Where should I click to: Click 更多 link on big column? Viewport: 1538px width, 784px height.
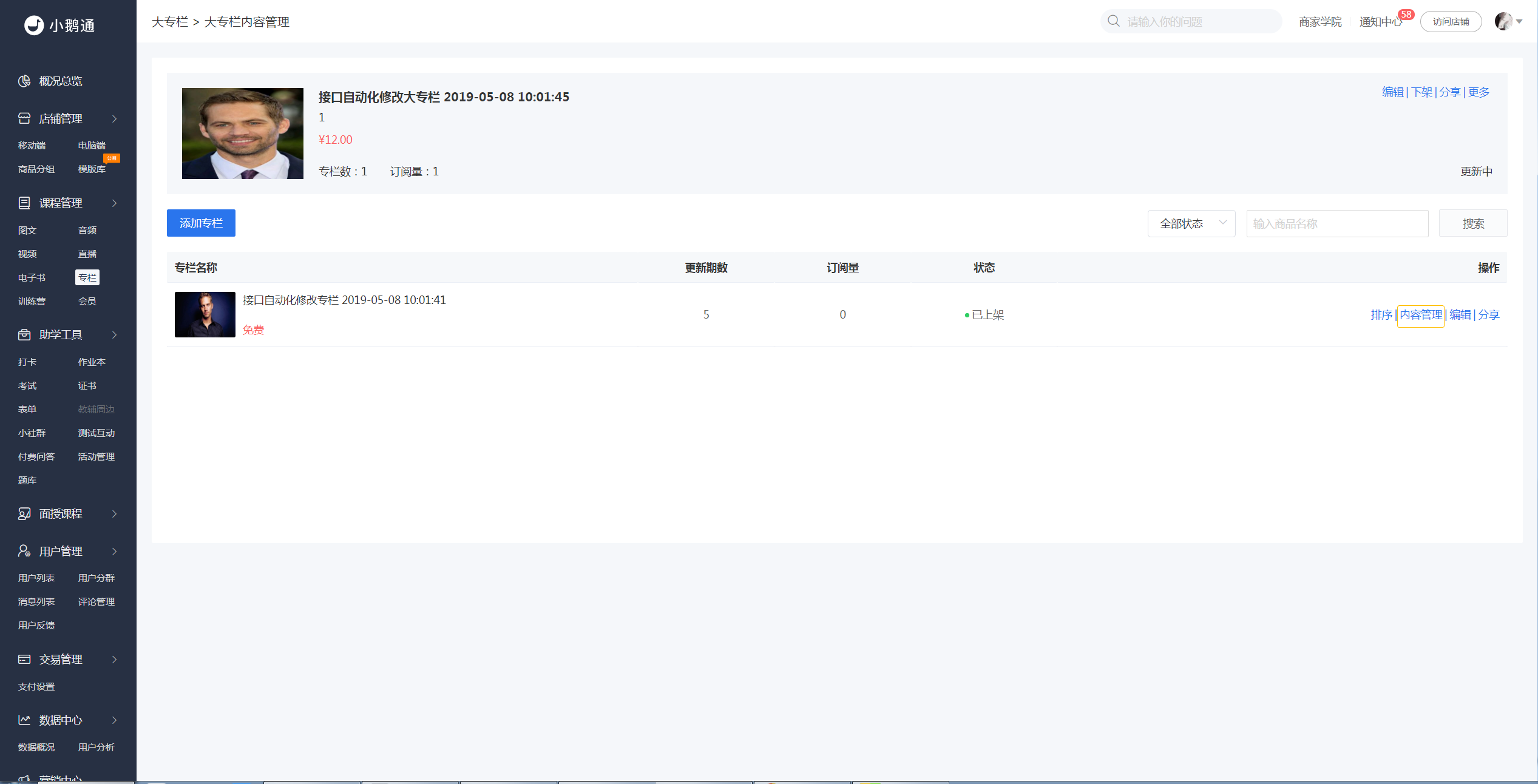[x=1479, y=92]
